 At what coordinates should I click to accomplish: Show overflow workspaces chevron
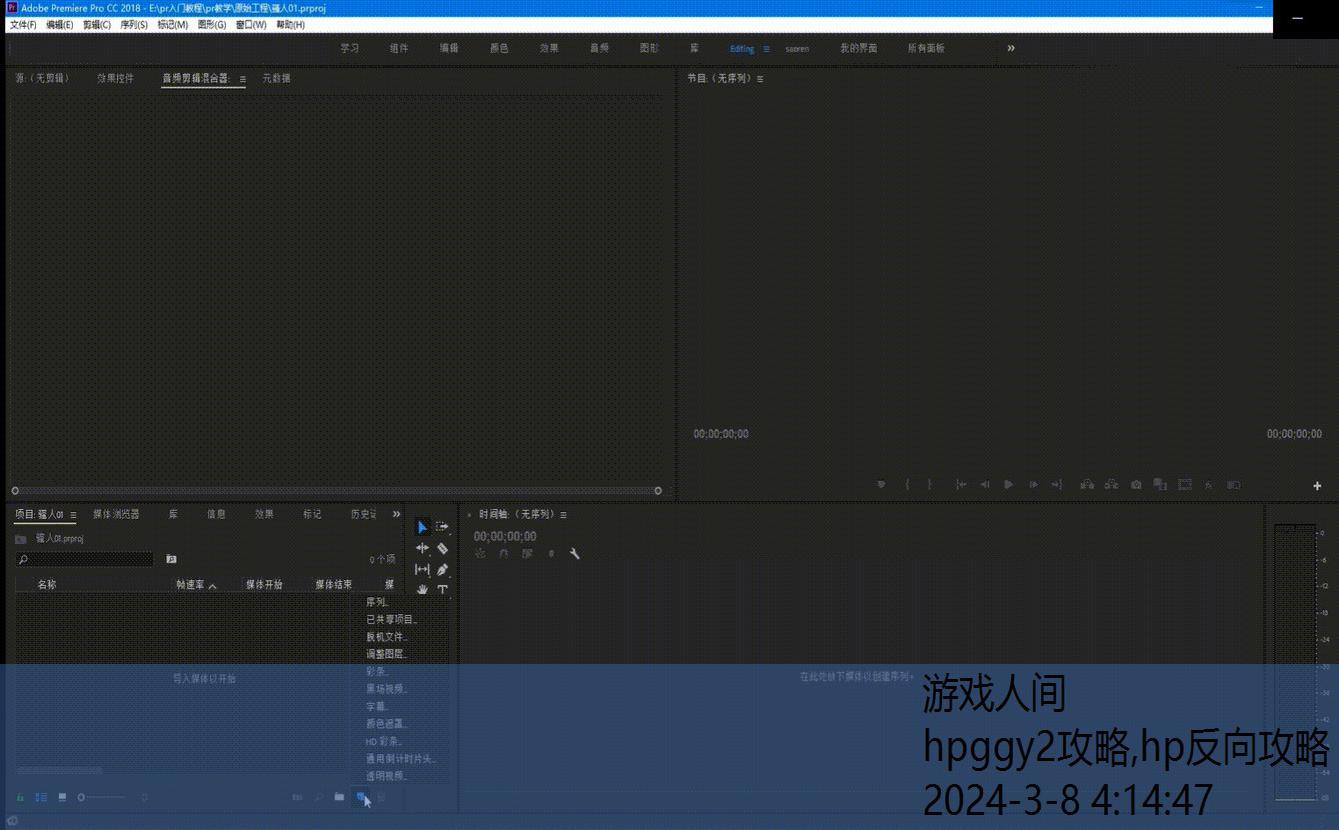coord(1011,48)
